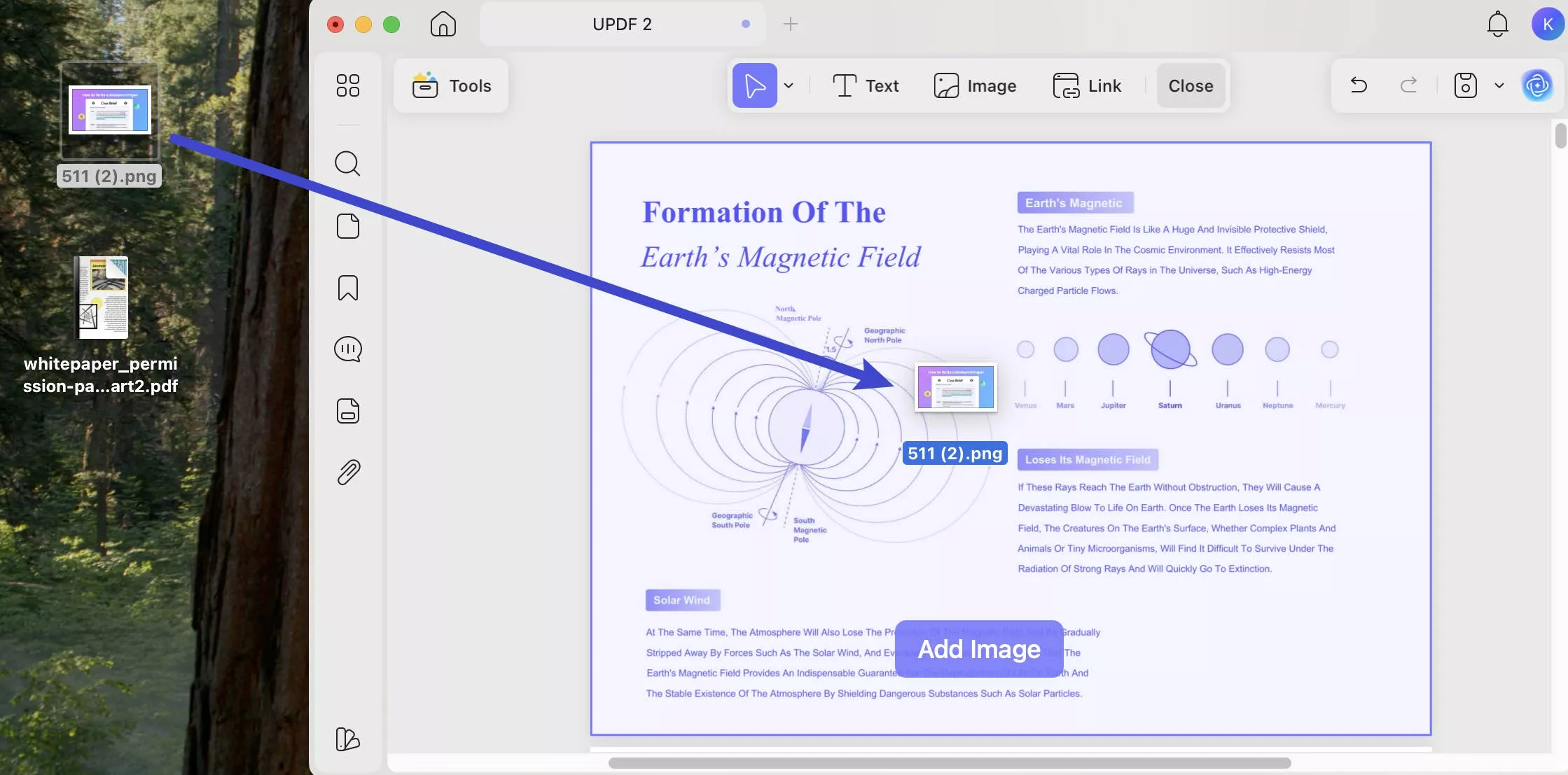
Task: Expand the pointer tool dropdown arrow
Action: coord(789,85)
